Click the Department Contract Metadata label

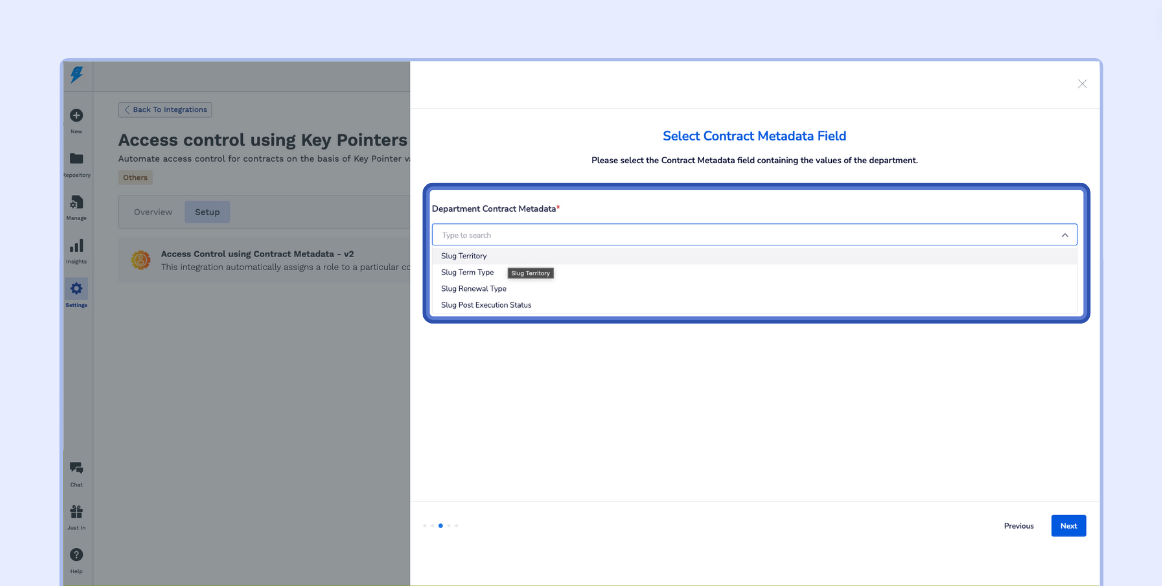(x=494, y=209)
